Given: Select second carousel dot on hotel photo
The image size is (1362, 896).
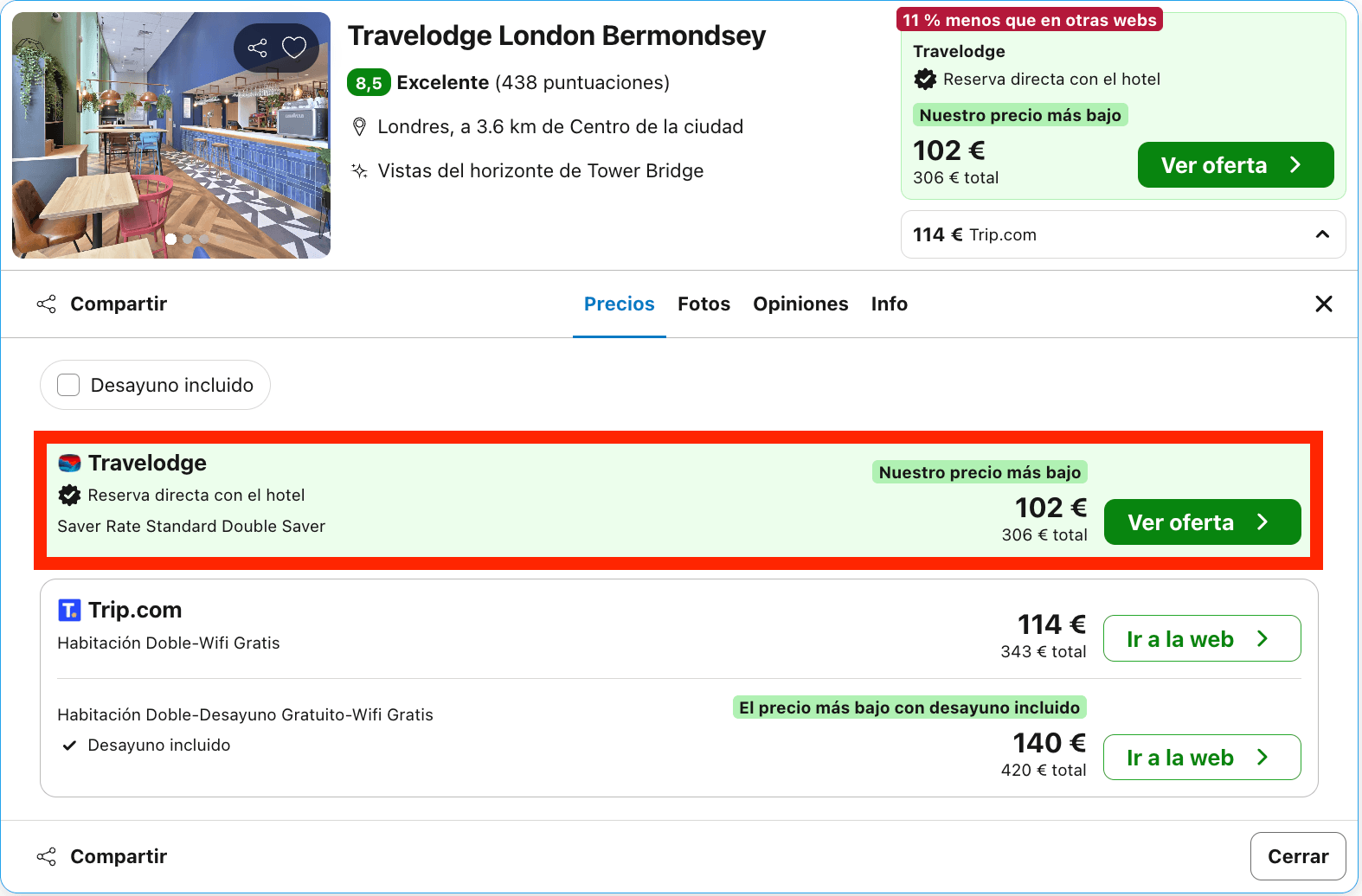Looking at the screenshot, I should [x=187, y=240].
